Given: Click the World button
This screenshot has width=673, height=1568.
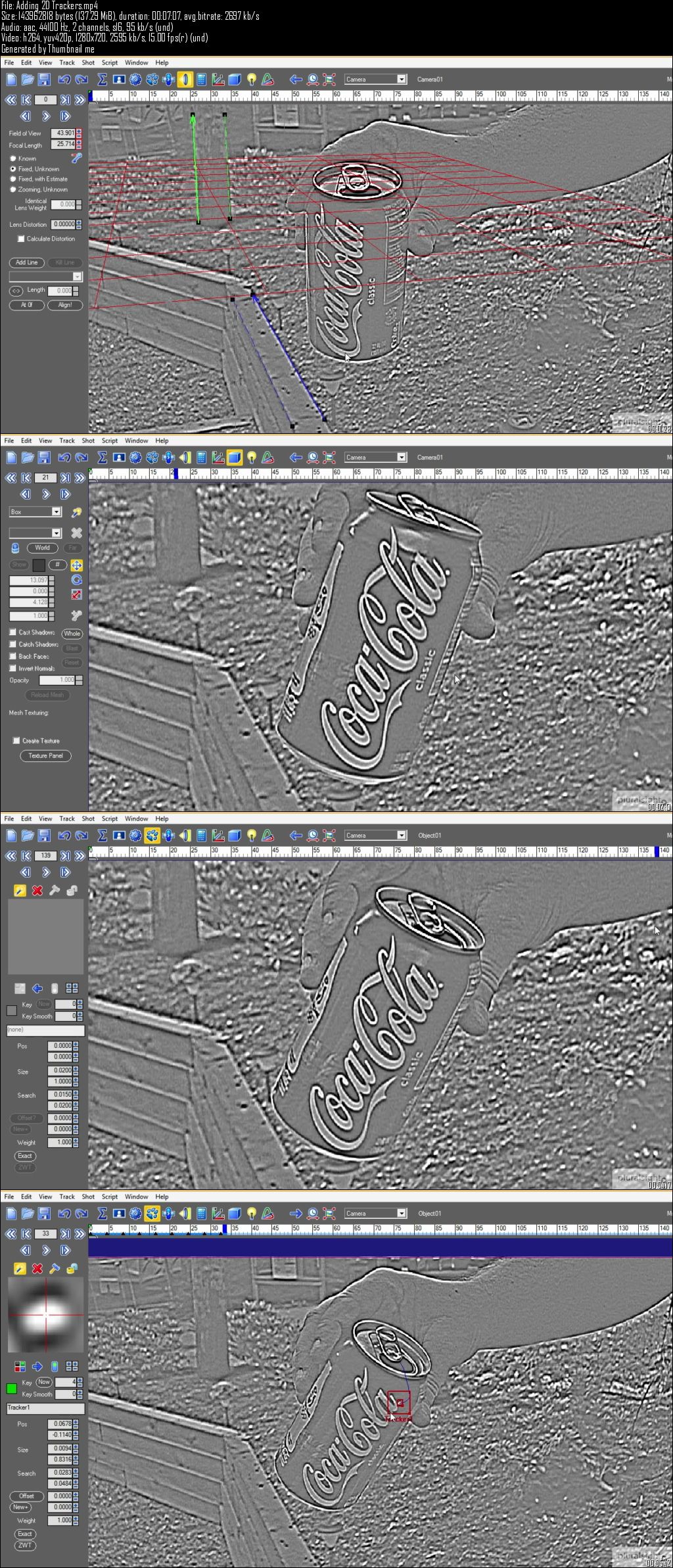Looking at the screenshot, I should (42, 548).
